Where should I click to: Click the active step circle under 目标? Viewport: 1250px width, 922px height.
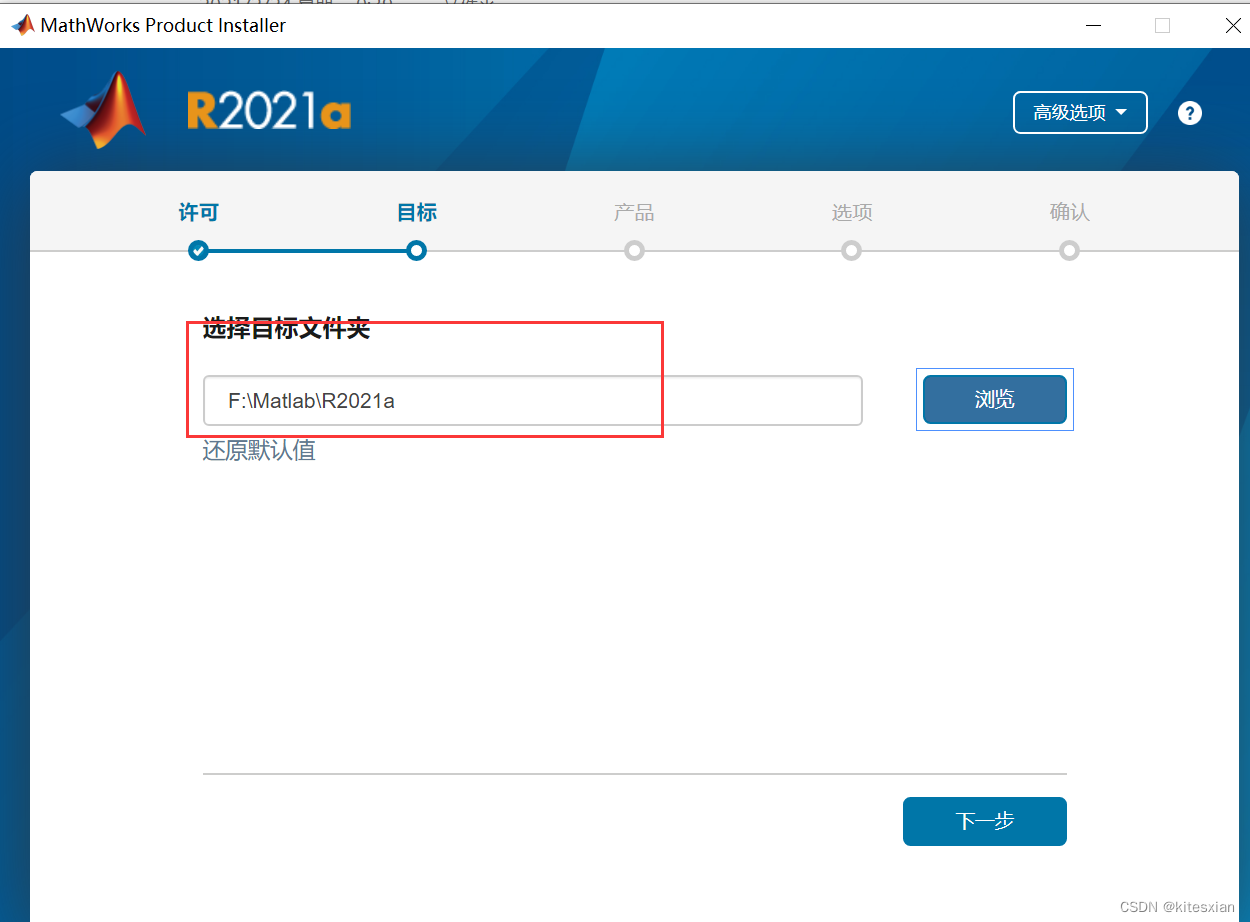(417, 250)
